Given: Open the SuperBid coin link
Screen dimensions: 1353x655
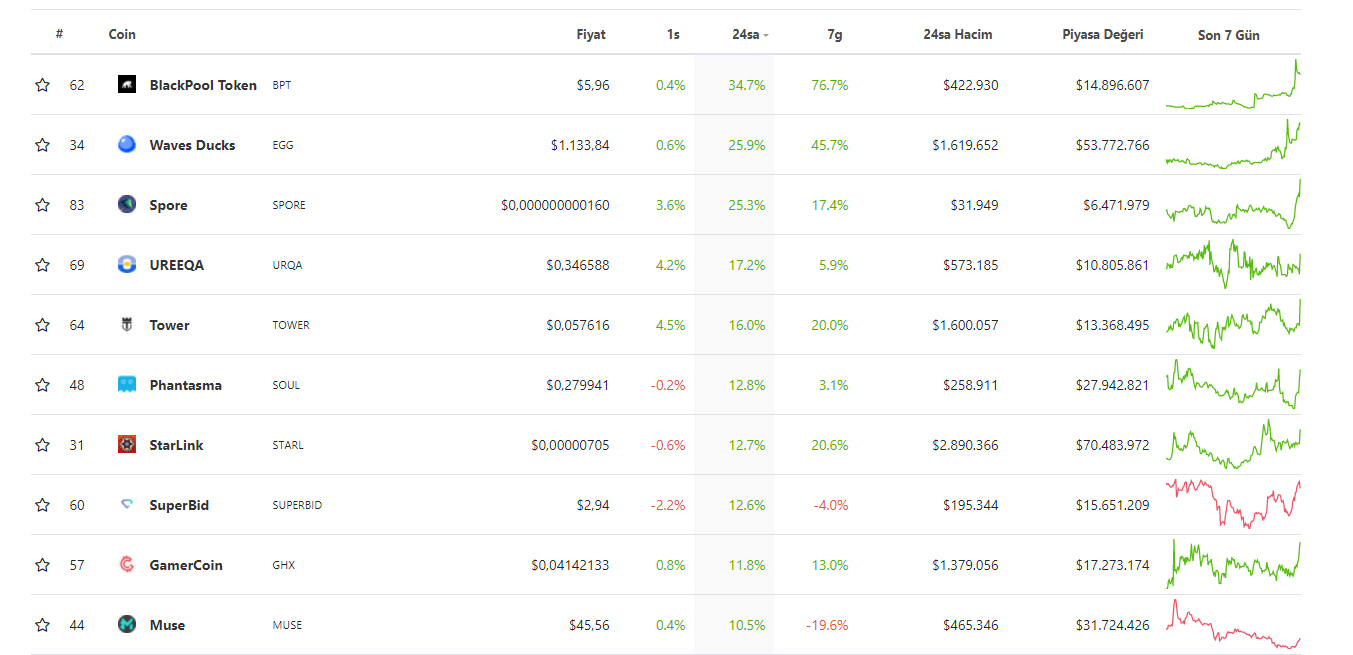Looking at the screenshot, I should coord(179,505).
